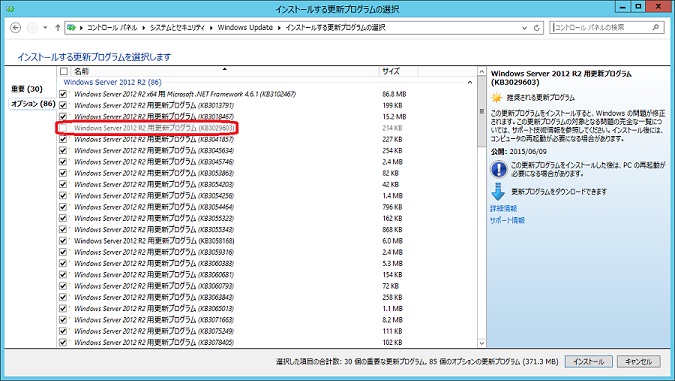Uncheck the .NET Framework 4.6.1 KB3102467 update
This screenshot has width=675, height=381.
pos(63,94)
